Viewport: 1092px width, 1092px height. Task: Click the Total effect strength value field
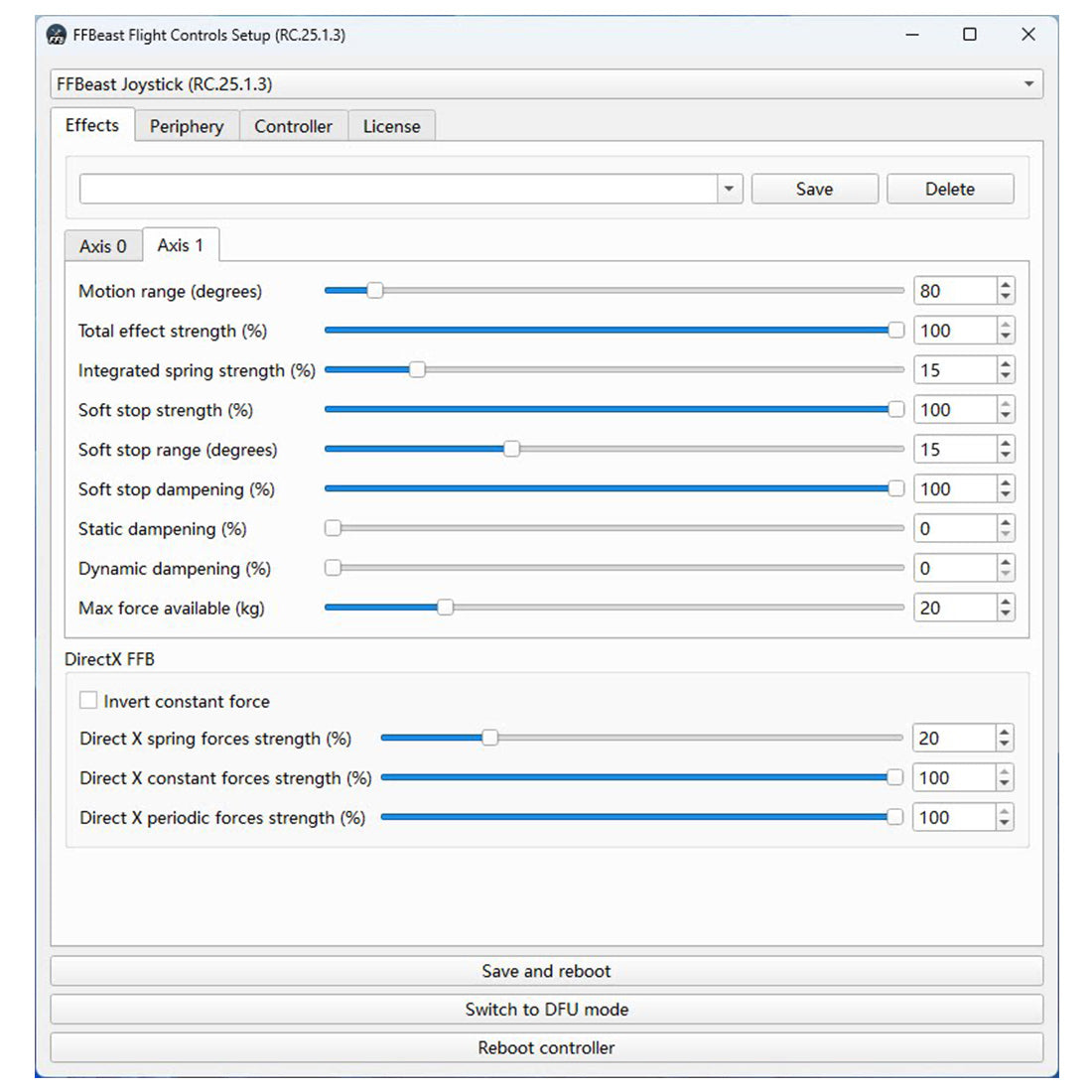point(954,331)
